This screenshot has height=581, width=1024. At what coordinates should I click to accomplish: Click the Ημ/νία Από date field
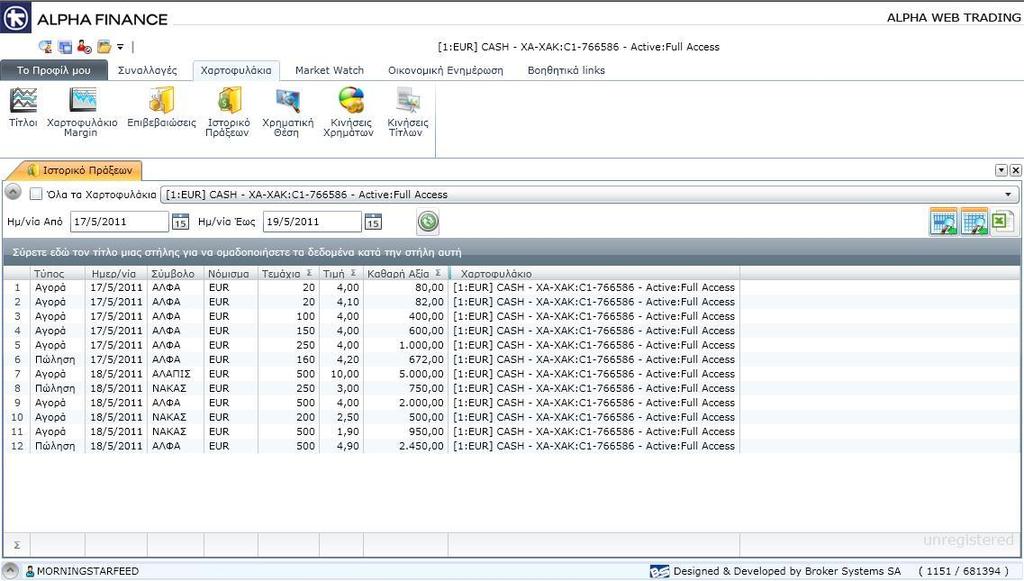[120, 221]
